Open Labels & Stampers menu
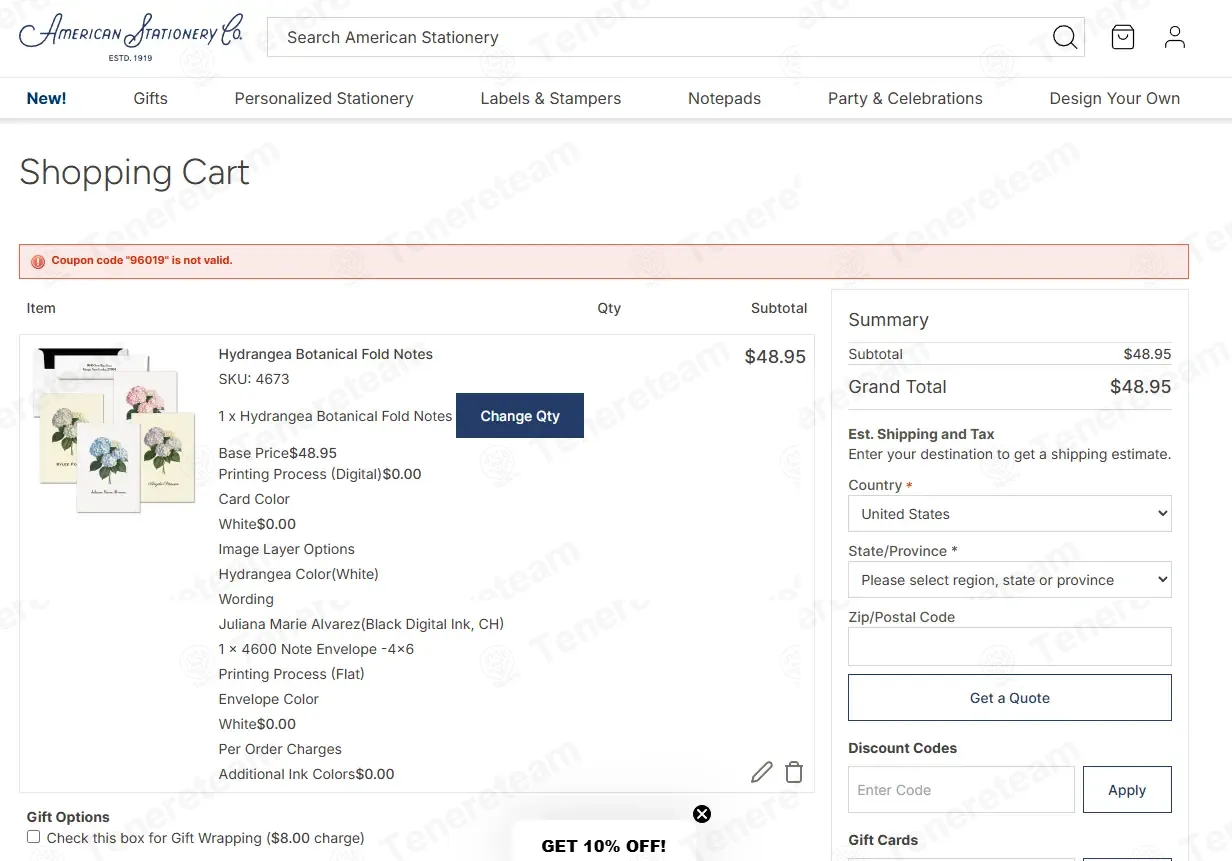Image resolution: width=1232 pixels, height=861 pixels. click(551, 98)
